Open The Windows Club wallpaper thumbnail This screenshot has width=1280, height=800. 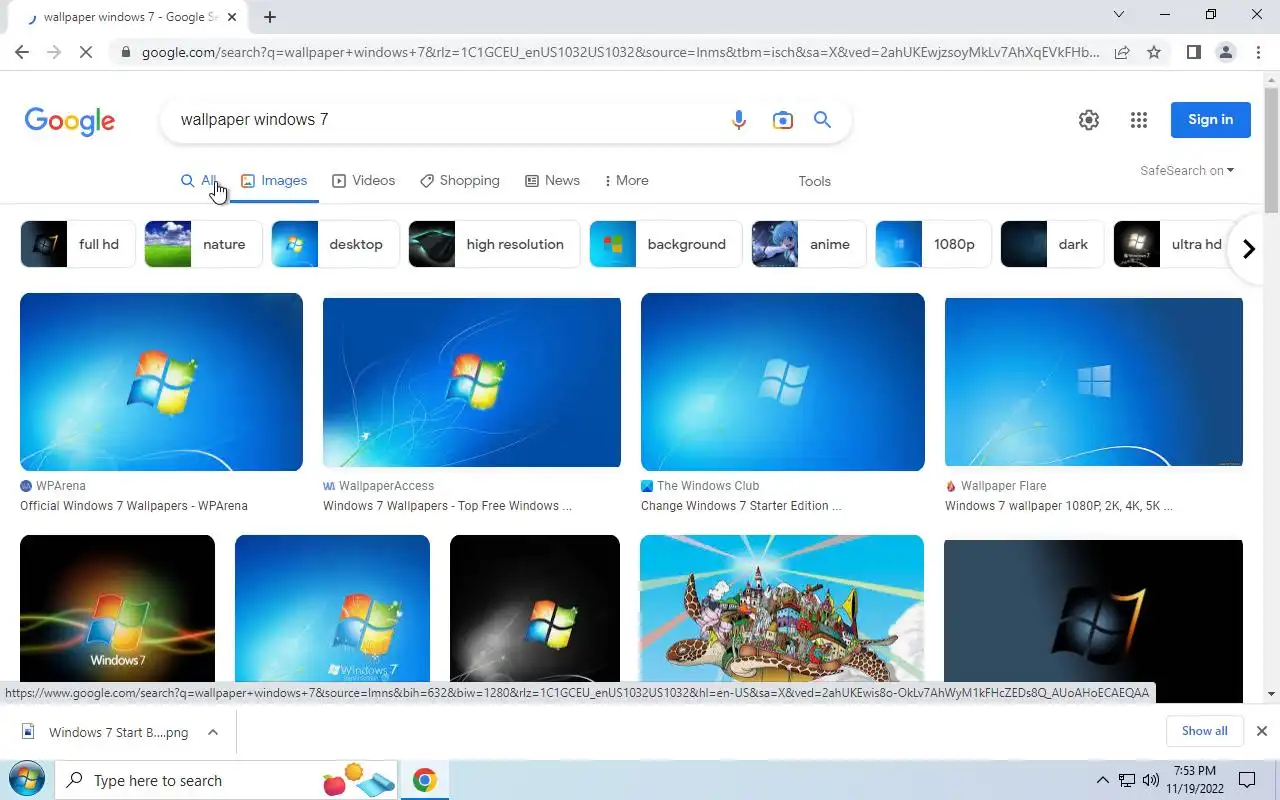pos(783,382)
